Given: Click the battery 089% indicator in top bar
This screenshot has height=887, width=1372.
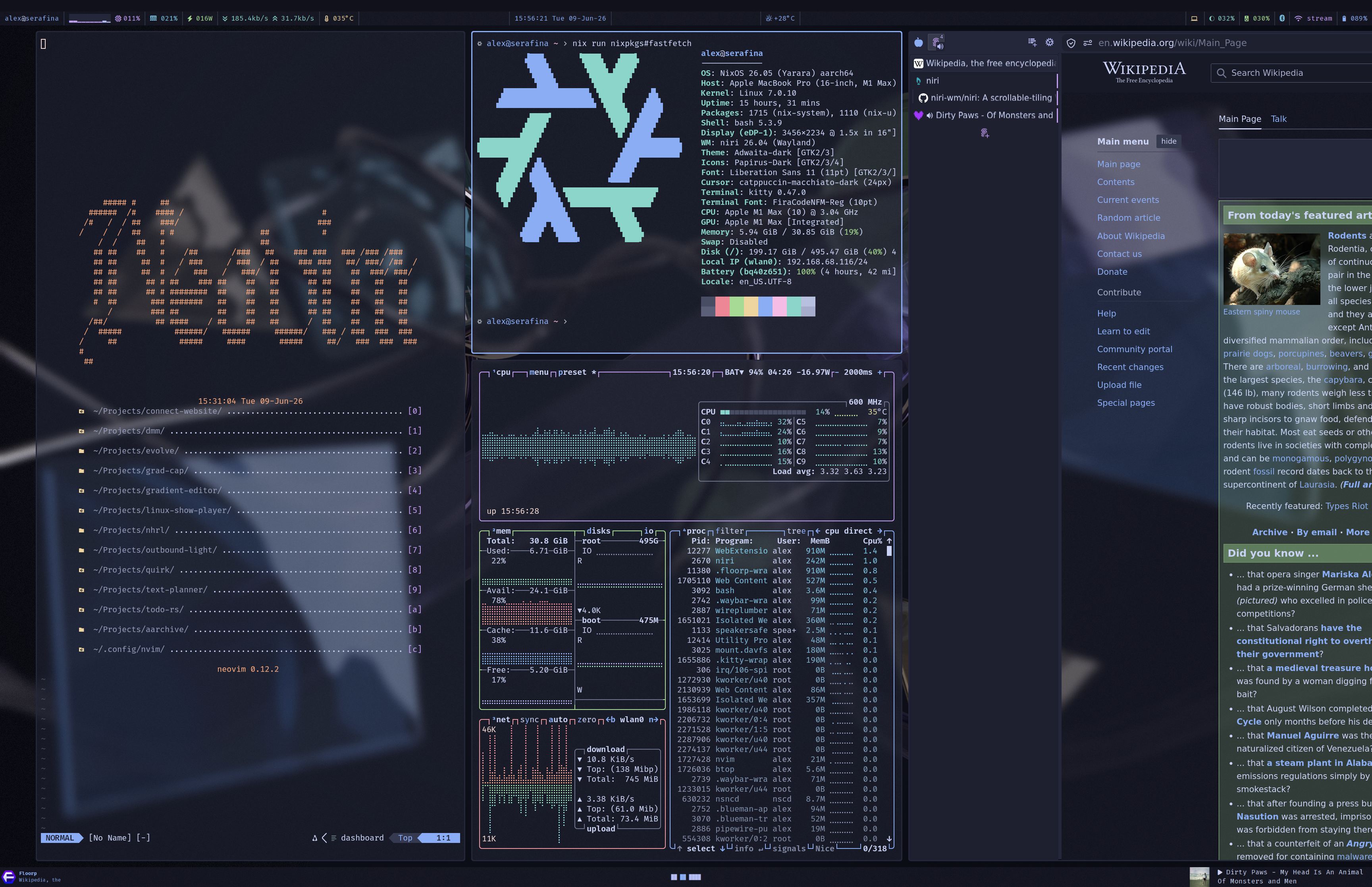Looking at the screenshot, I should (1354, 18).
